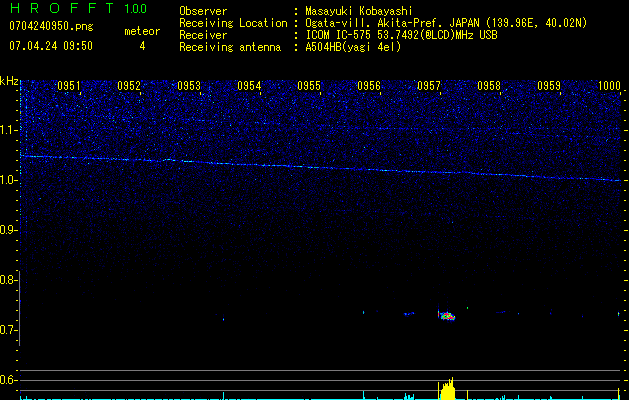Viewport: 629px width, 400px height.
Task: Click the Observer label
Action: (203, 11)
